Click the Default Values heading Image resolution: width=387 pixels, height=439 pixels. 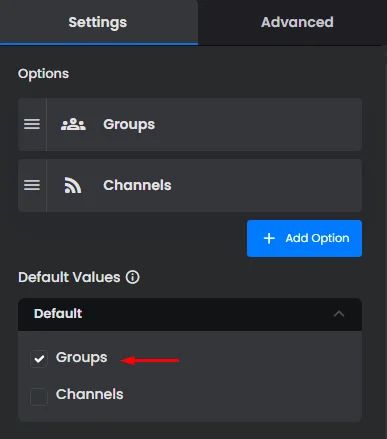(x=69, y=277)
